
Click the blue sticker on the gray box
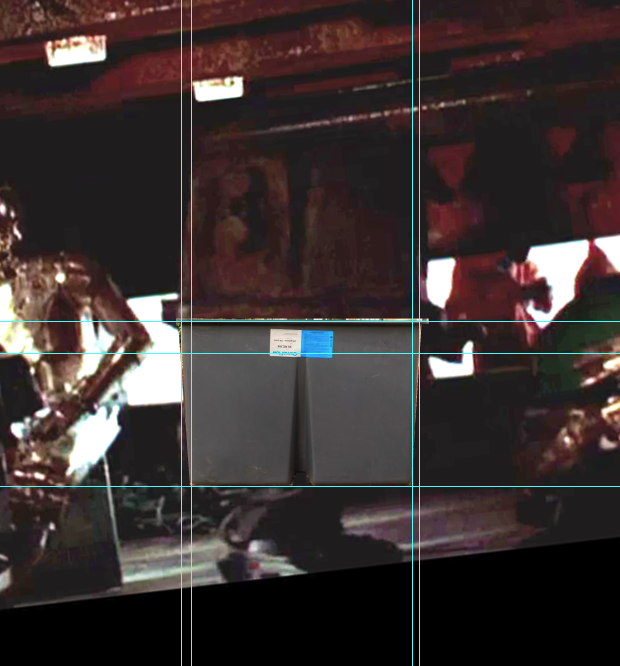(x=317, y=344)
